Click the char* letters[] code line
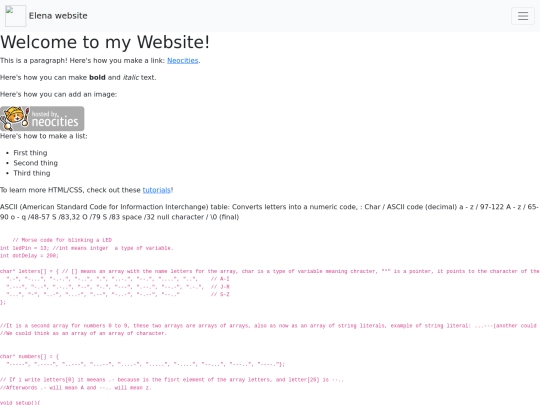Screen dimensions: 540x405 click(x=270, y=271)
